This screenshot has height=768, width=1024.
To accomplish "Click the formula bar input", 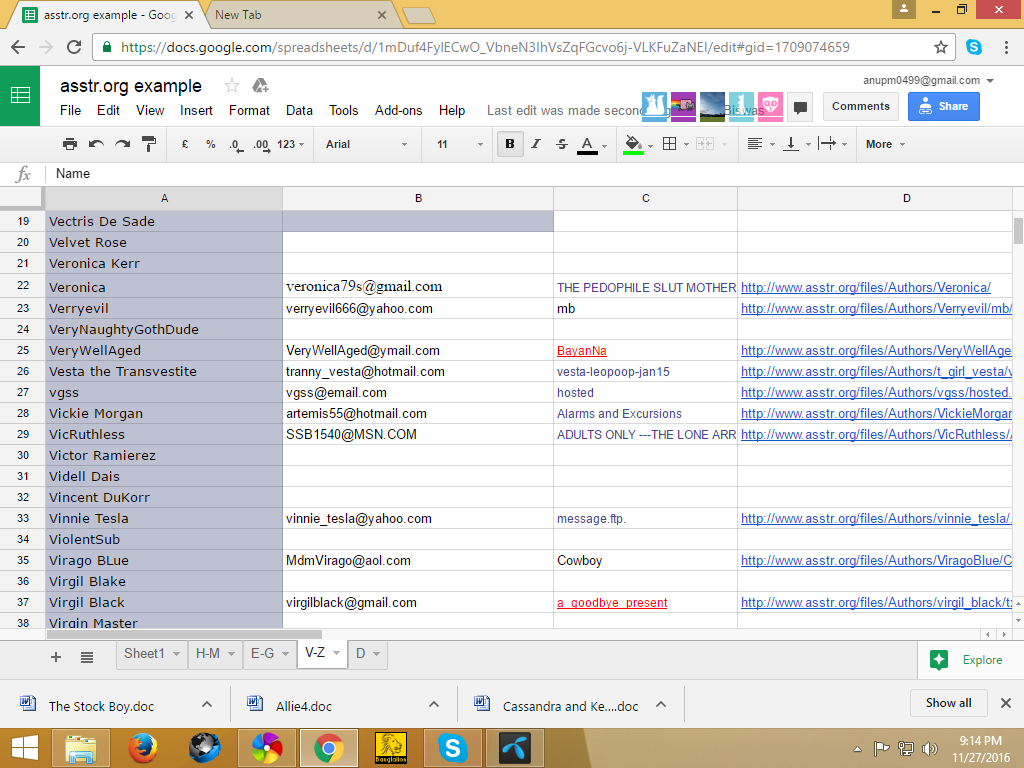I will (x=532, y=174).
